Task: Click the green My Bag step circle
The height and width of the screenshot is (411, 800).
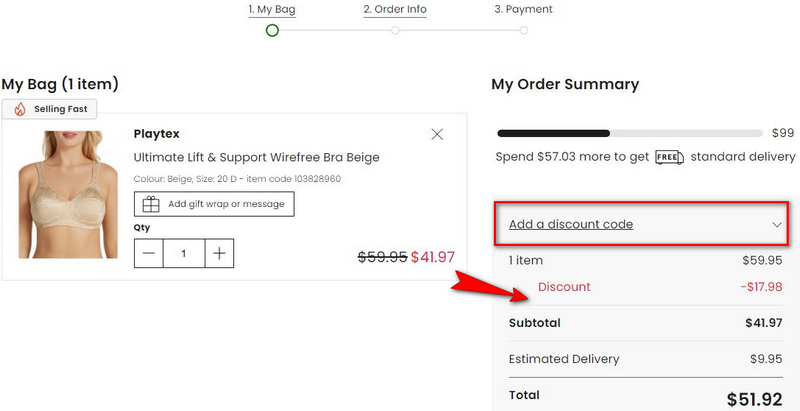Action: [272, 30]
